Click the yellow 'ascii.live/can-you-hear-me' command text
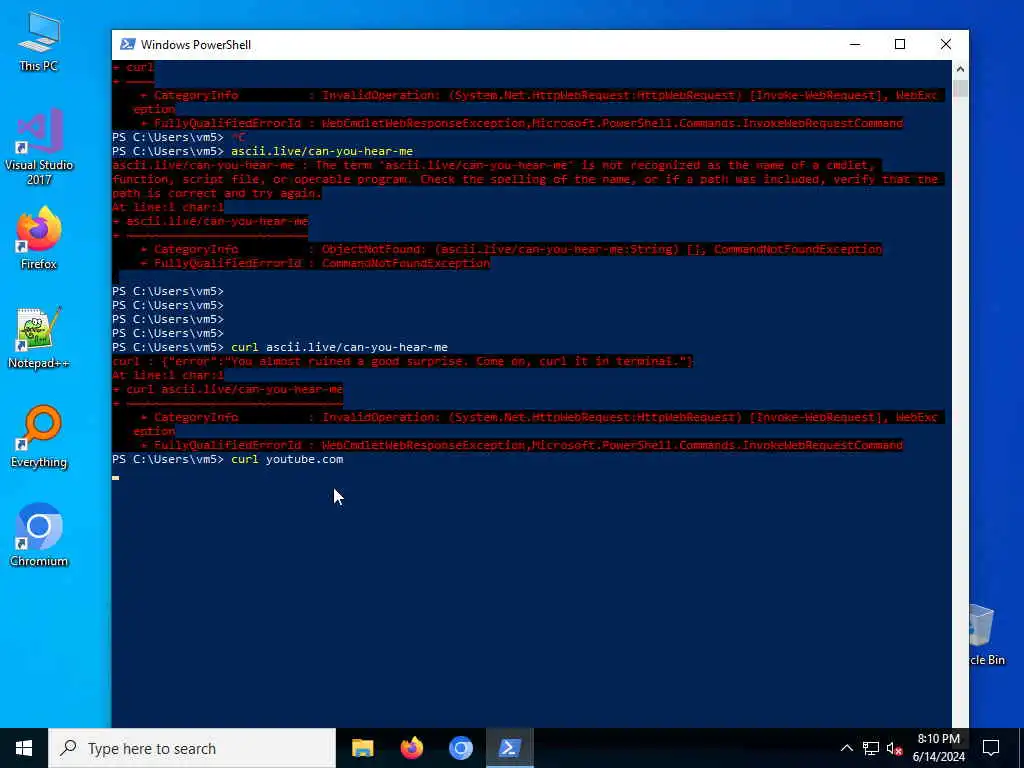 click(x=321, y=151)
